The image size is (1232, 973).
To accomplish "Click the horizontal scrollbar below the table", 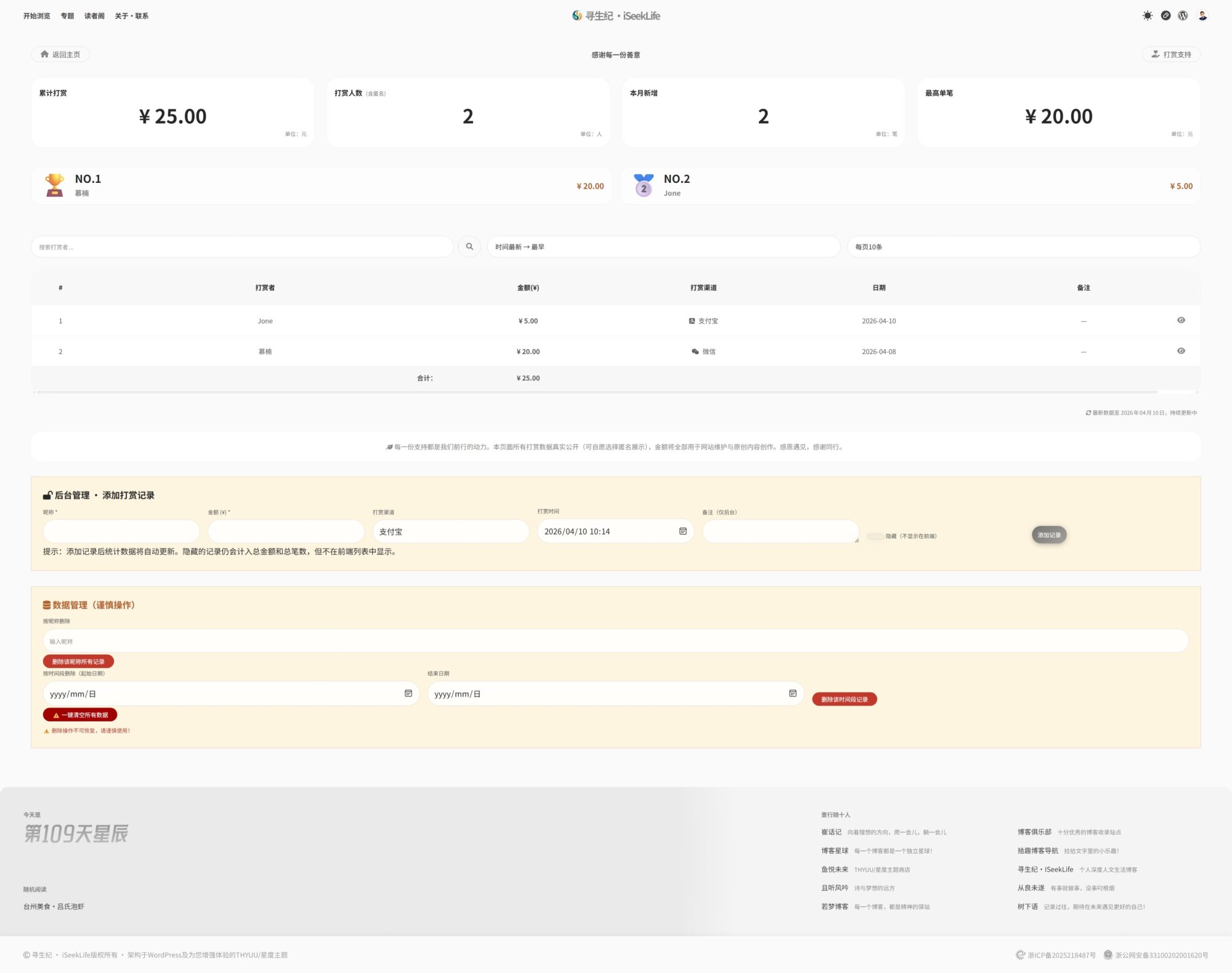I will [596, 392].
